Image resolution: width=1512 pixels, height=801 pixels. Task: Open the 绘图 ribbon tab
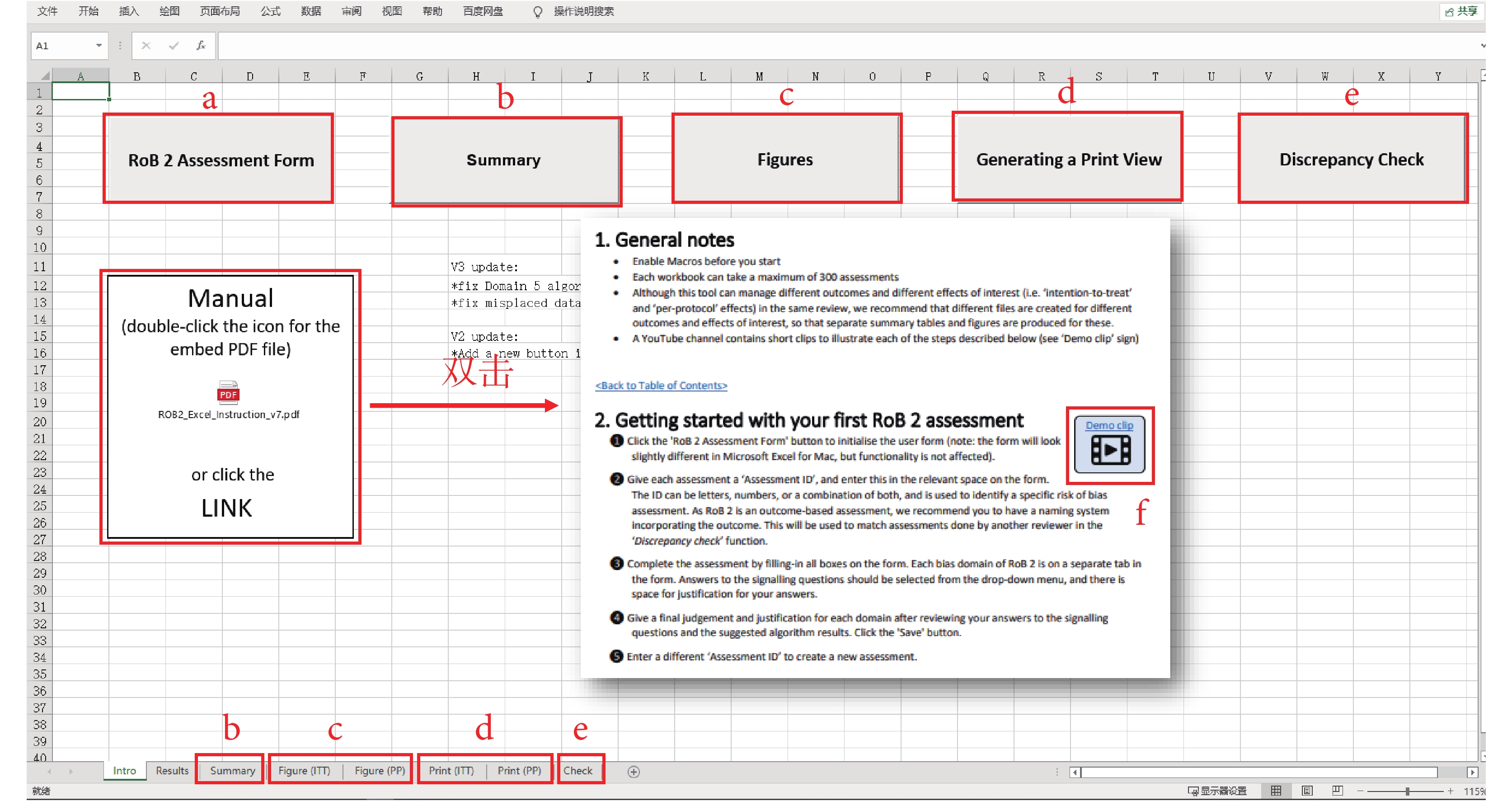169,11
